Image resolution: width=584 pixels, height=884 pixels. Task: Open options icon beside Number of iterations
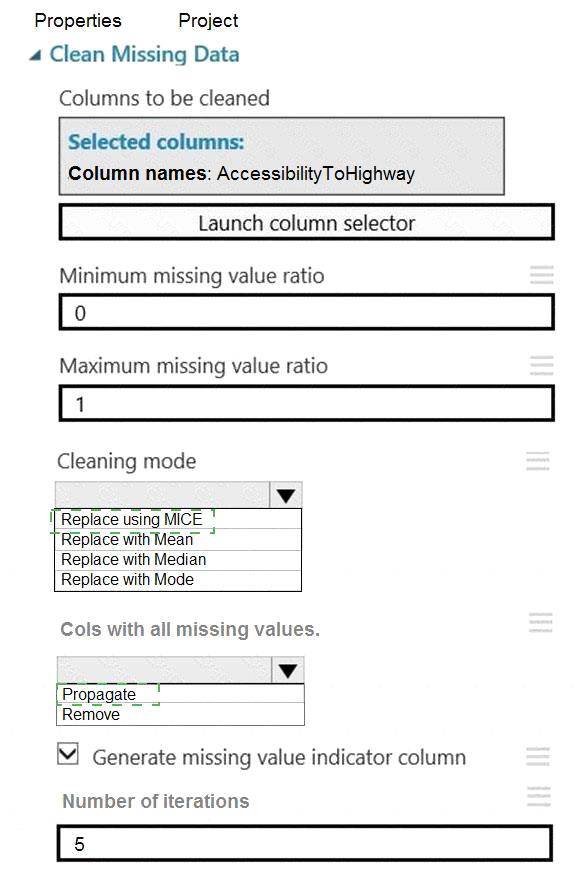tap(539, 796)
